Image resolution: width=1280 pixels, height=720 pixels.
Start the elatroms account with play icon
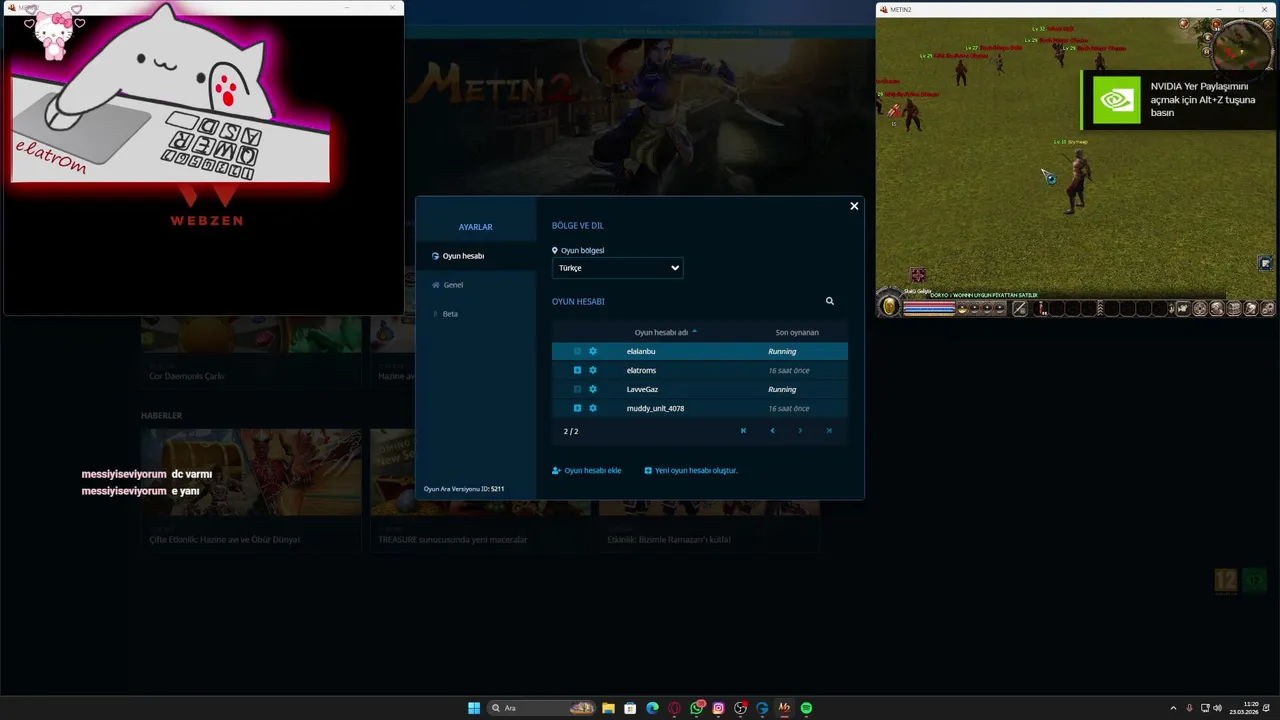click(577, 370)
